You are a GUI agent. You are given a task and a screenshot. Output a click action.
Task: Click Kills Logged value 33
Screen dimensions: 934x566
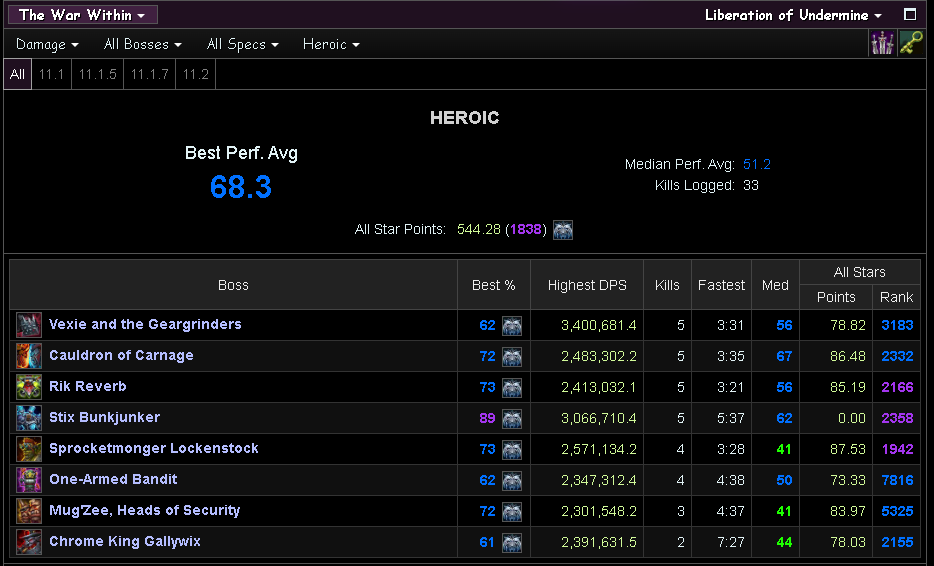751,185
